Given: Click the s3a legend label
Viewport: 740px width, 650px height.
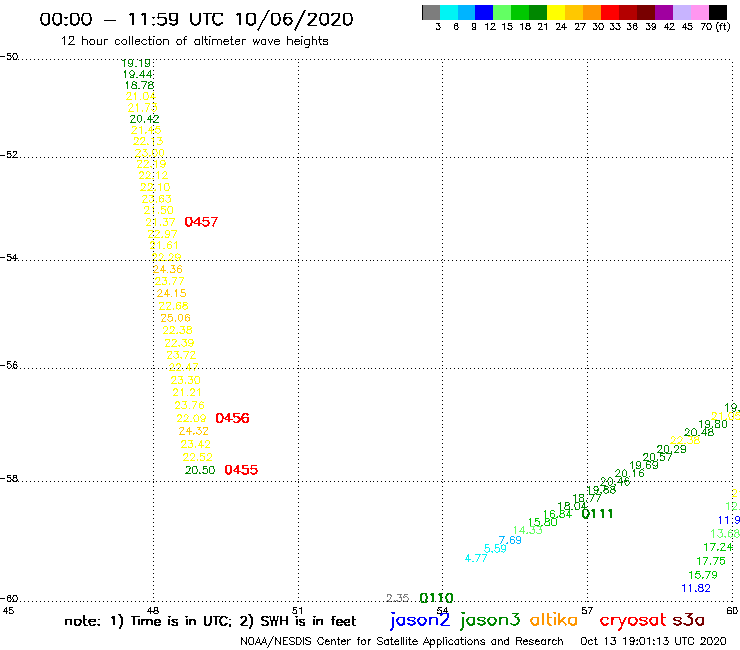Looking at the screenshot, I should tap(689, 620).
